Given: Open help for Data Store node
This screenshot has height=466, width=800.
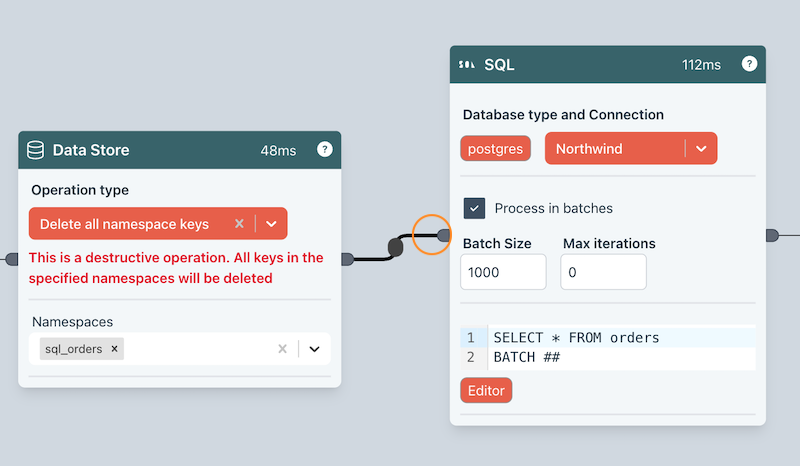Looking at the screenshot, I should pos(324,150).
